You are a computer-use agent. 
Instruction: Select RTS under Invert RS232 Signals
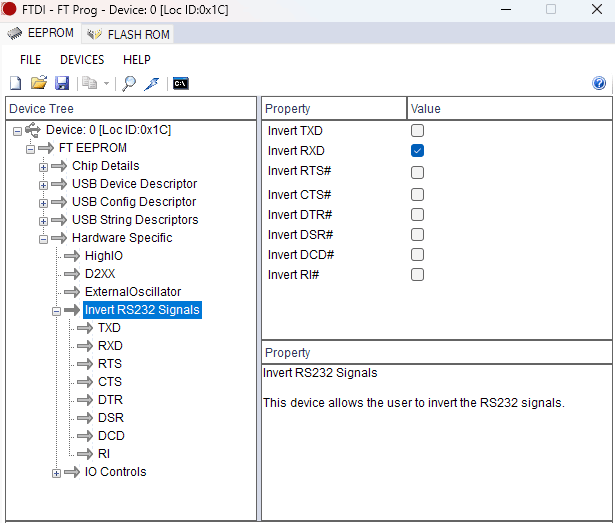click(x=110, y=364)
